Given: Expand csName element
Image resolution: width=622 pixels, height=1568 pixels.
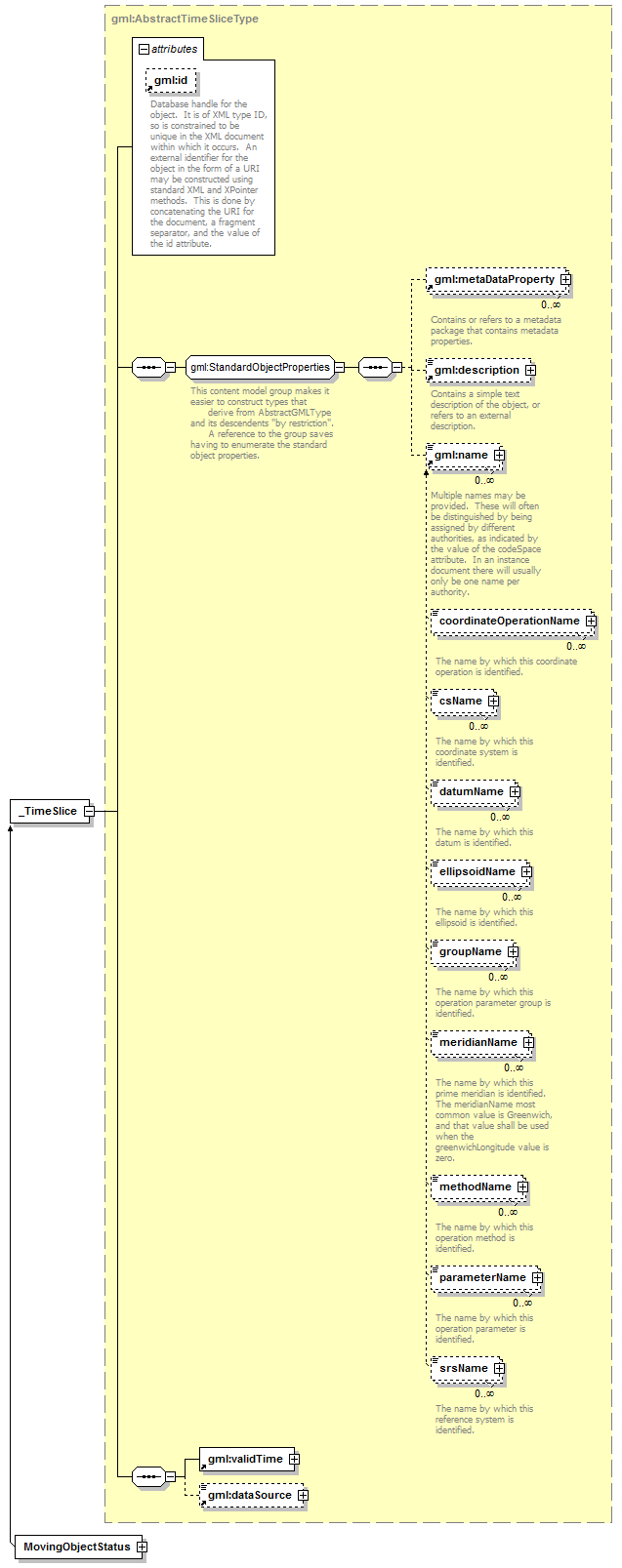Looking at the screenshot, I should click(493, 702).
